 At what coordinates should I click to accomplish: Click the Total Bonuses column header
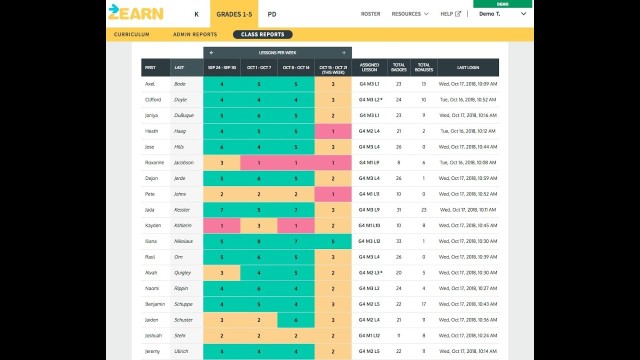(424, 67)
